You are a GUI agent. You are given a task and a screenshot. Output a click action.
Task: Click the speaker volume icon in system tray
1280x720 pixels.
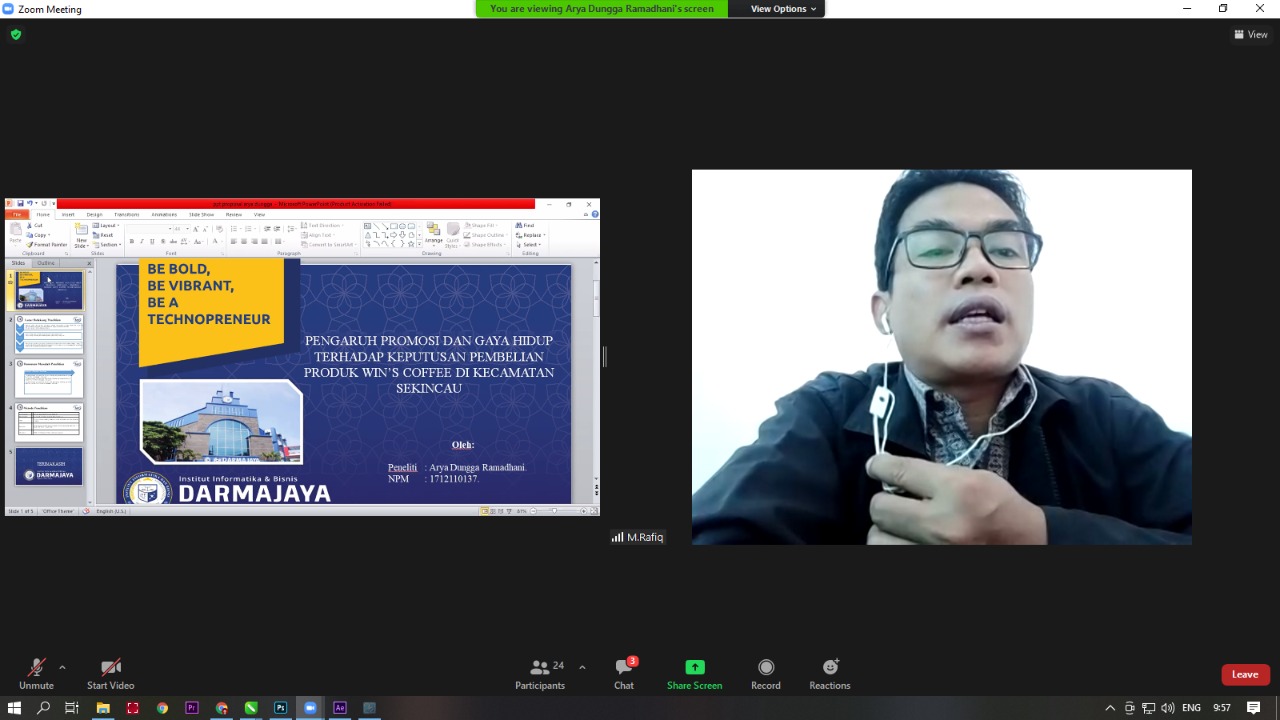(x=1167, y=708)
